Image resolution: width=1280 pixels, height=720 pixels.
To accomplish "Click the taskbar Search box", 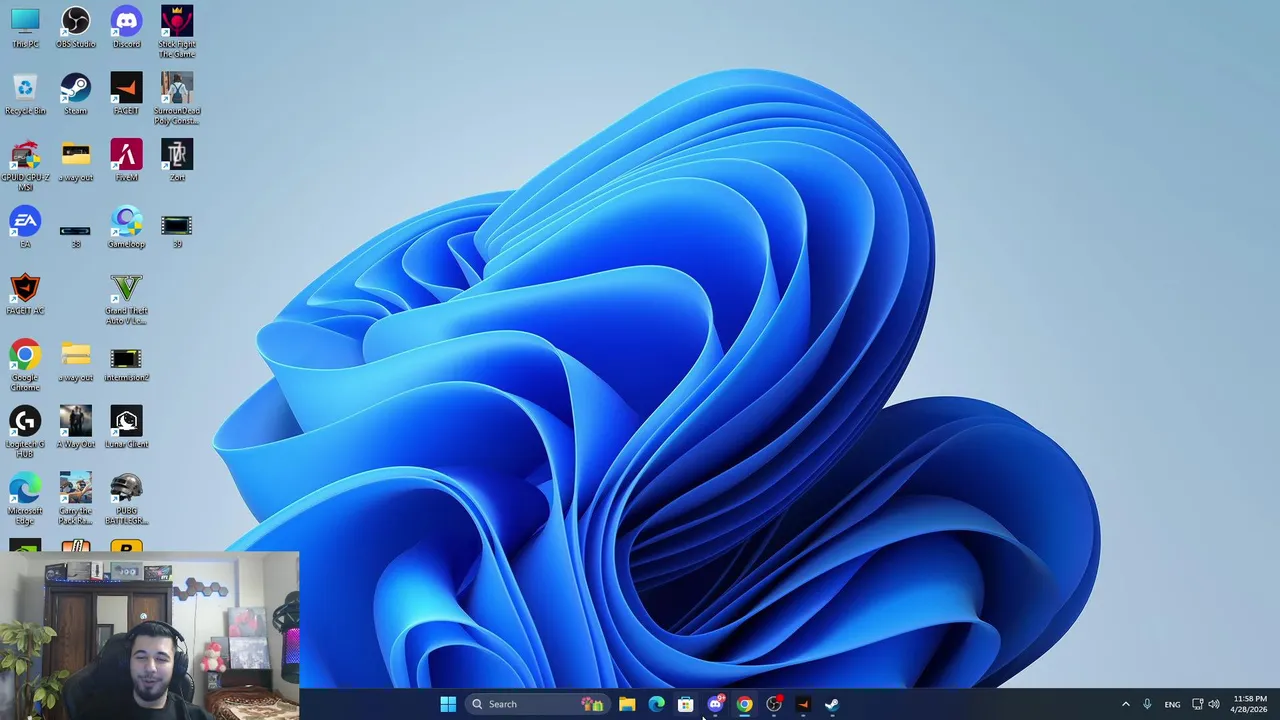I will (538, 704).
